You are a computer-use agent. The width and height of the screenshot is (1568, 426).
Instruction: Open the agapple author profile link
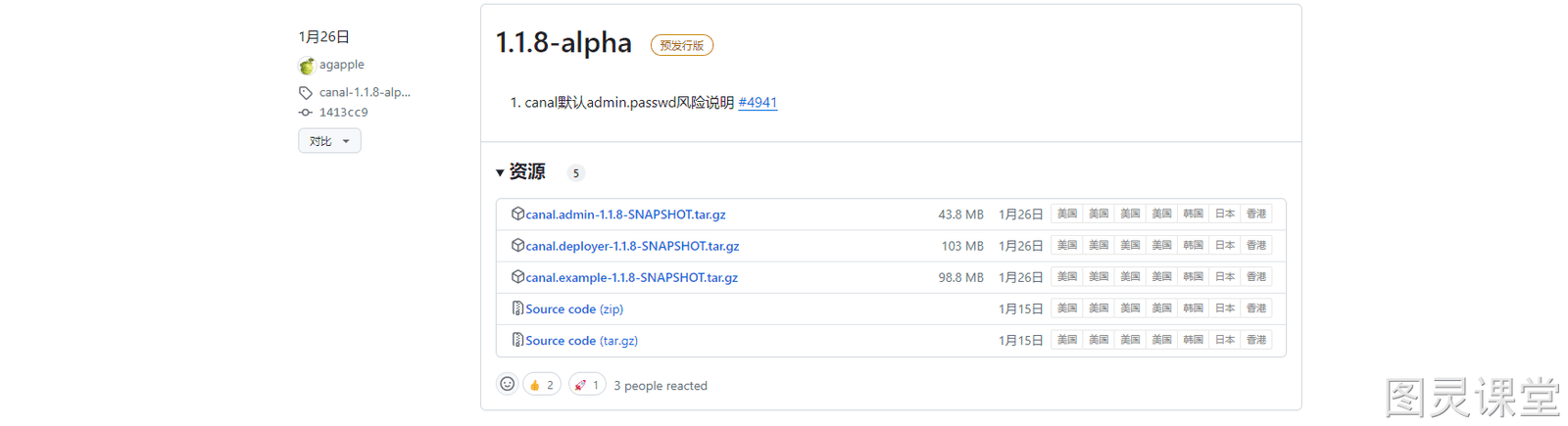[x=342, y=65]
